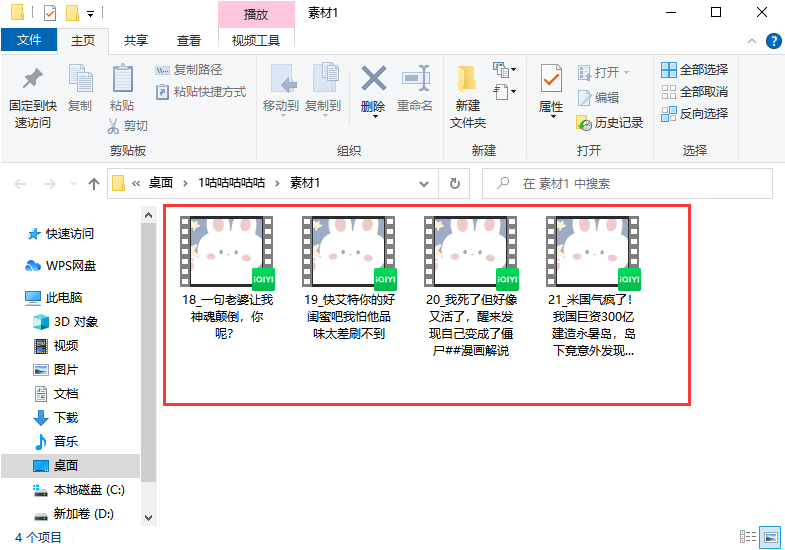Switch to the Home tab
Viewport: 785px width, 550px height.
coord(83,40)
